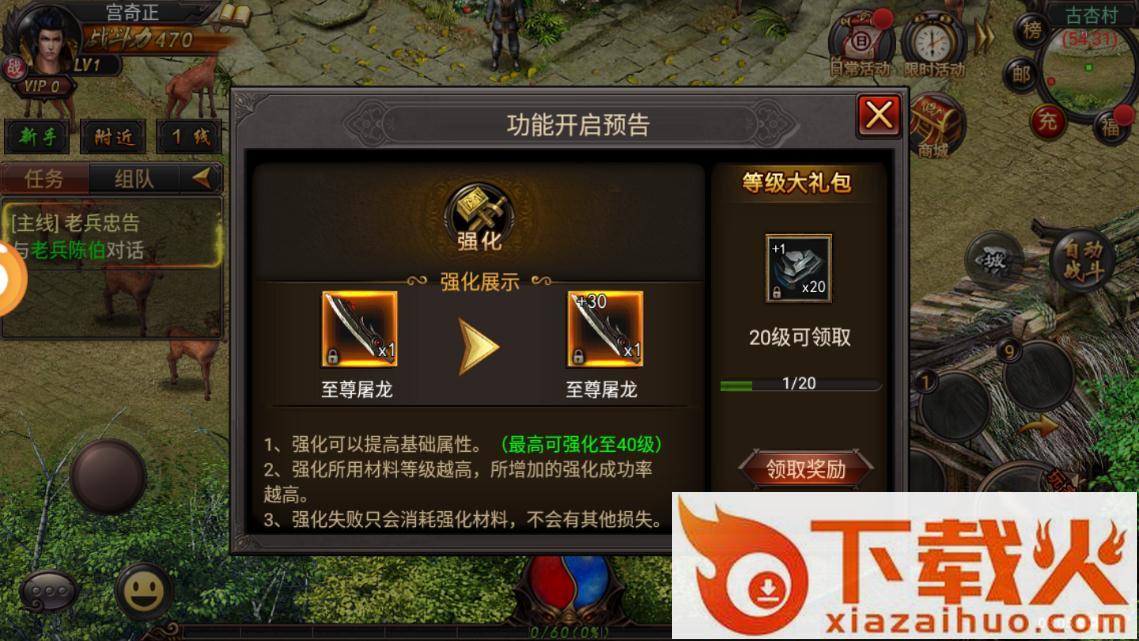This screenshot has height=641, width=1139.
Task: Toggle 自动战斗 auto battle mode
Action: [x=1082, y=260]
